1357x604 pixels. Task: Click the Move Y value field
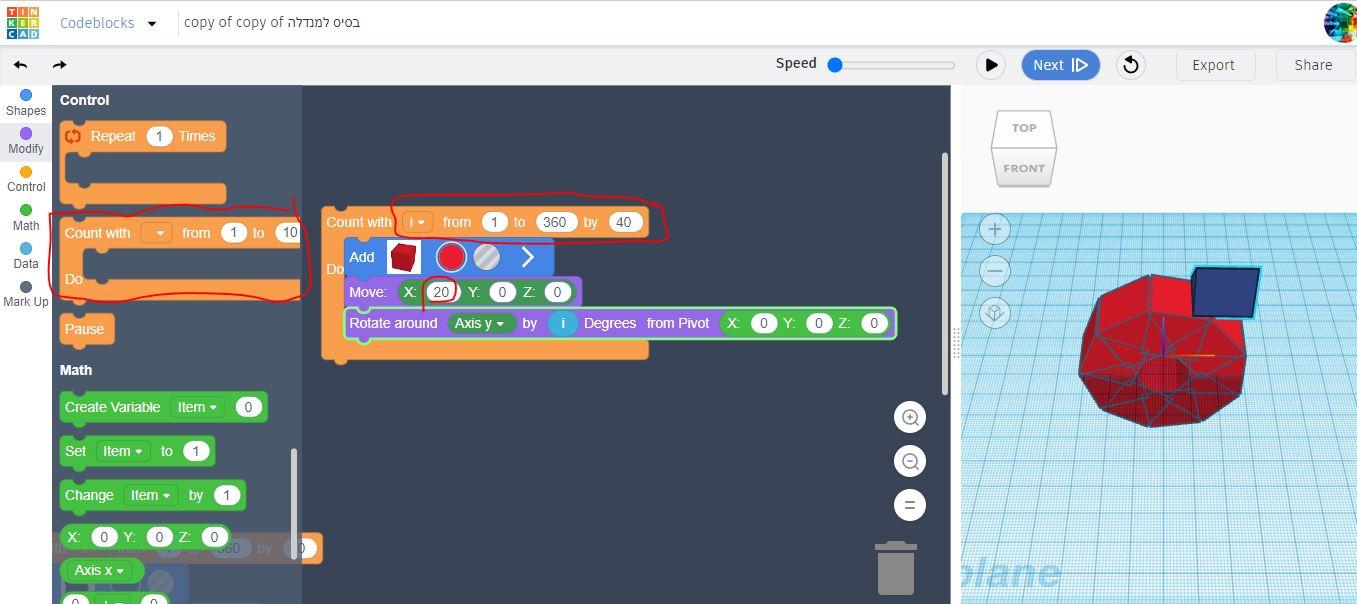point(502,292)
